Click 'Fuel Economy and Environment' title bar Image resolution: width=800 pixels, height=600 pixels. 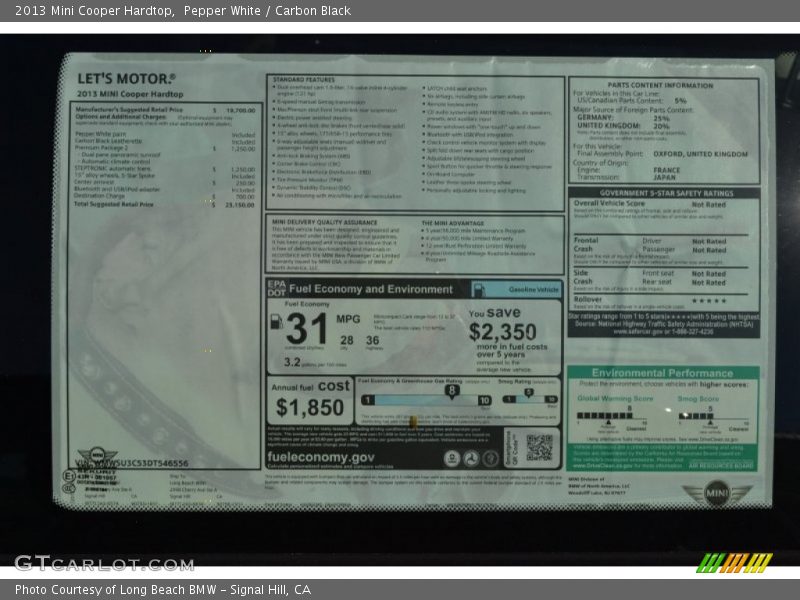tap(371, 289)
